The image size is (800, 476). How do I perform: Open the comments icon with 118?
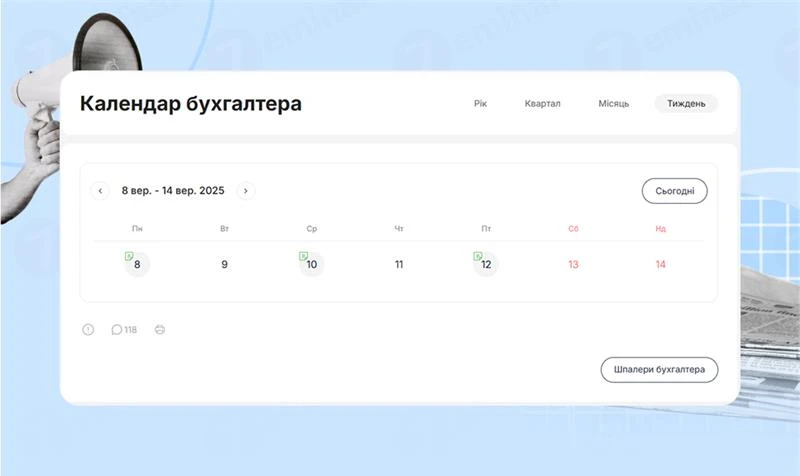click(x=124, y=330)
